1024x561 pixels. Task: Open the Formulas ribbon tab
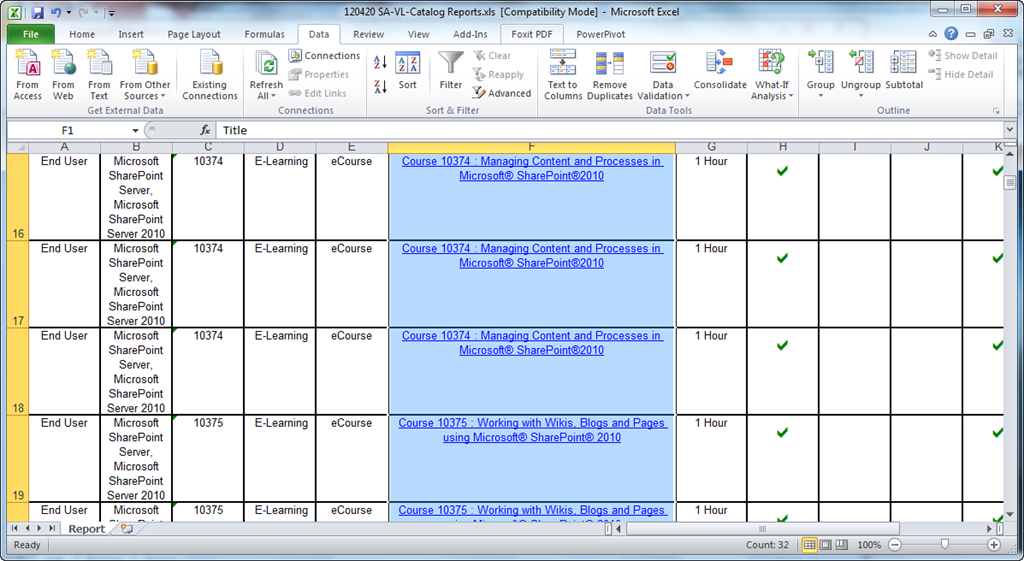[x=264, y=34]
